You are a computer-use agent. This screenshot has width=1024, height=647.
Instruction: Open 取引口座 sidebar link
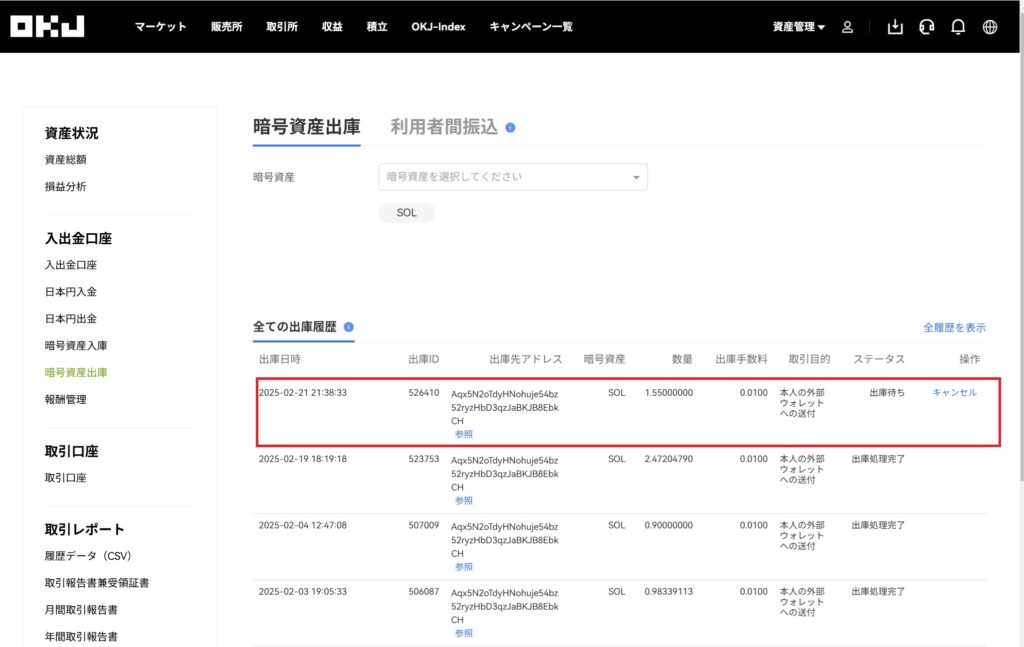tap(65, 478)
